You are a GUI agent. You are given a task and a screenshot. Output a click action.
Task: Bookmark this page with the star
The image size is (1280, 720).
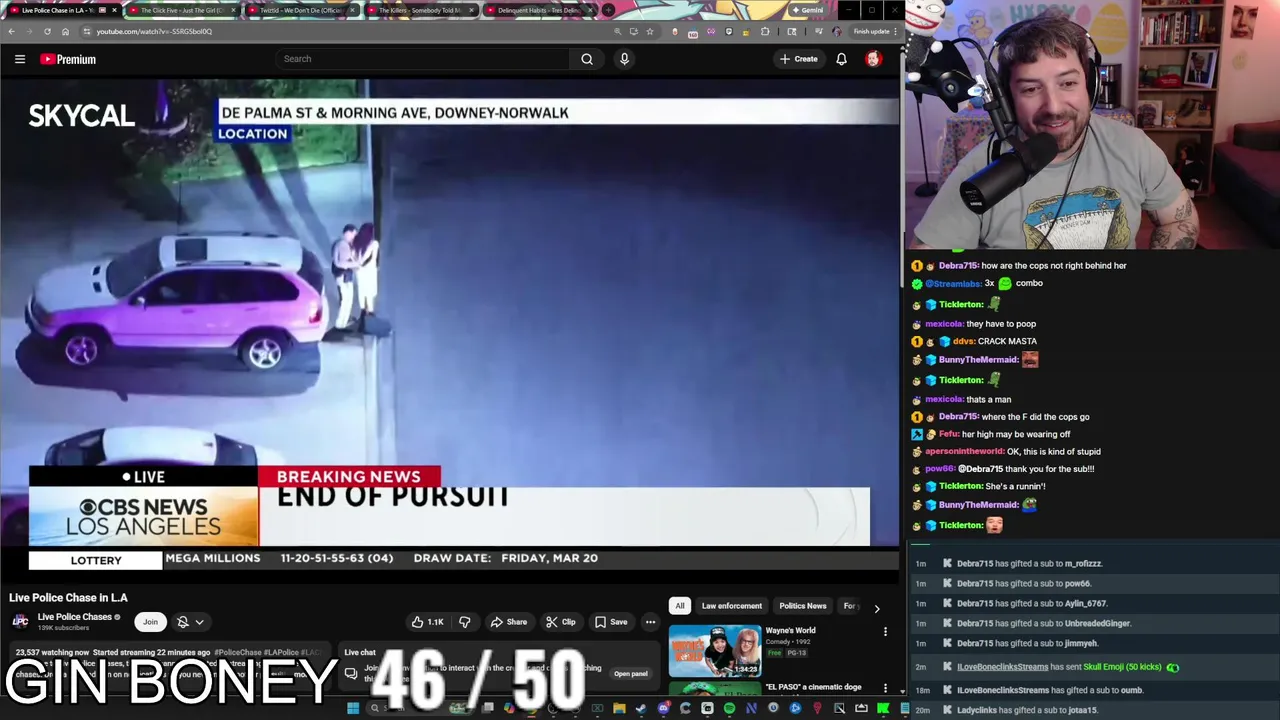click(650, 31)
